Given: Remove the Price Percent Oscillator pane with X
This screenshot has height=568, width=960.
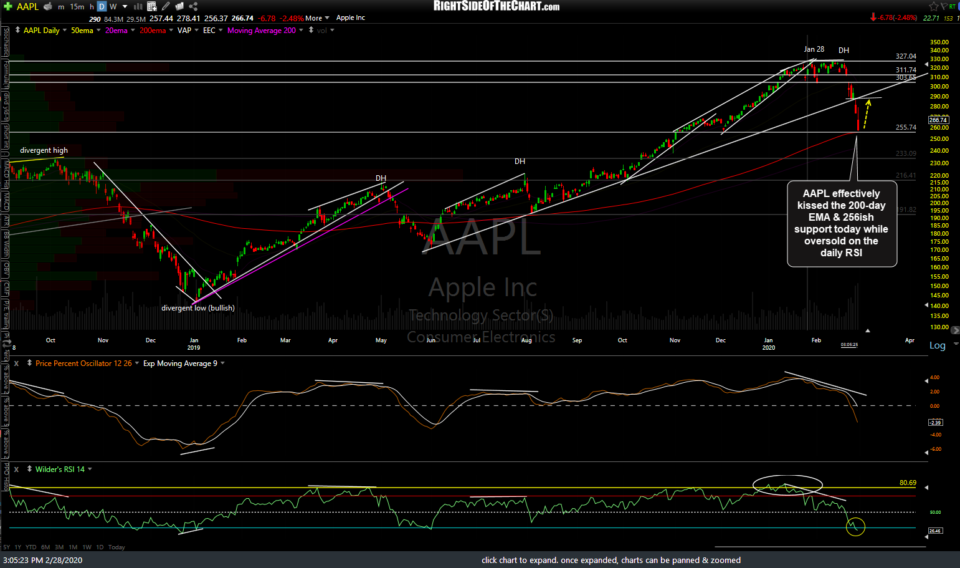Looking at the screenshot, I should click(x=17, y=364).
